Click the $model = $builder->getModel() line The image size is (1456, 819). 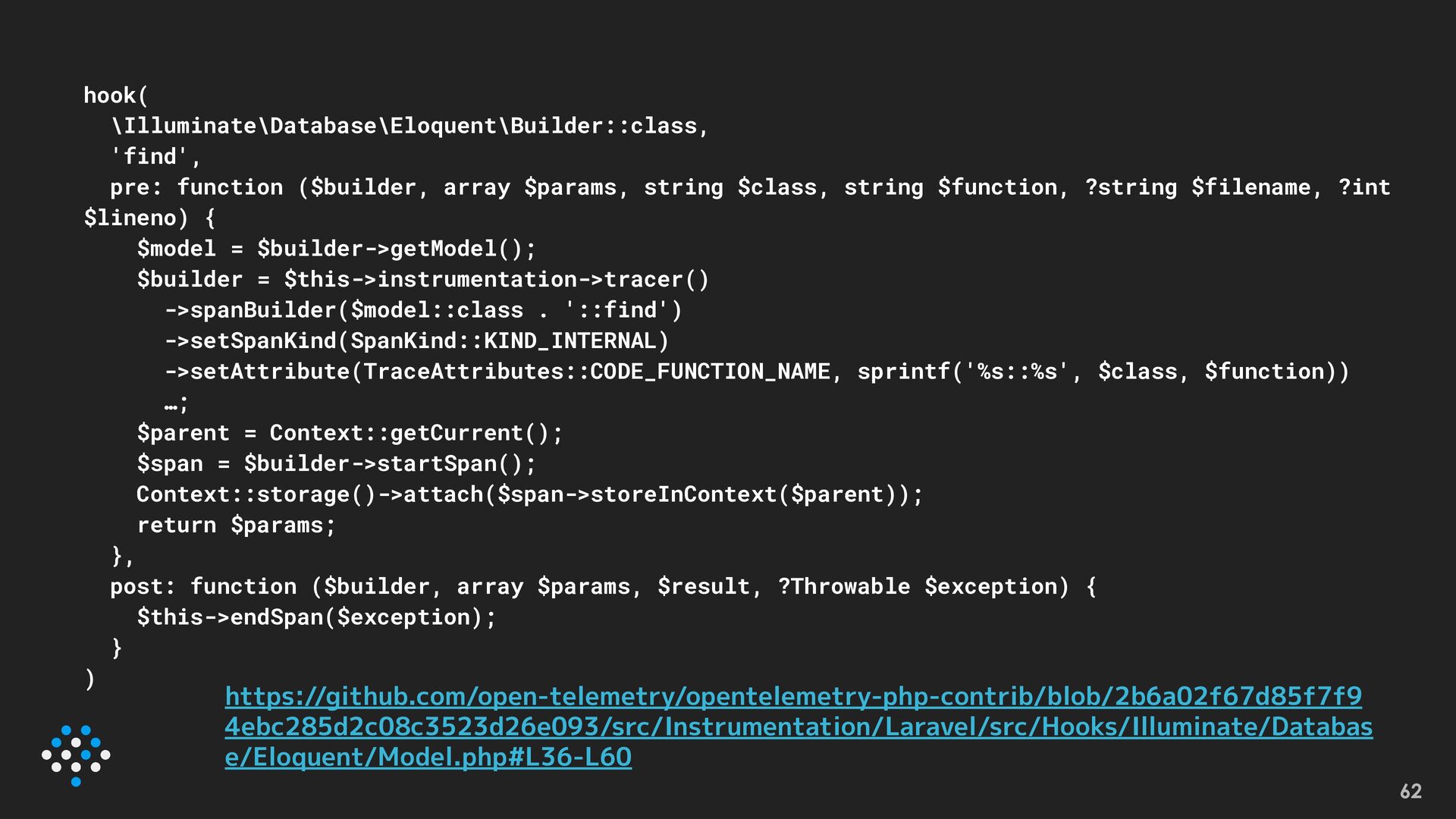(336, 249)
